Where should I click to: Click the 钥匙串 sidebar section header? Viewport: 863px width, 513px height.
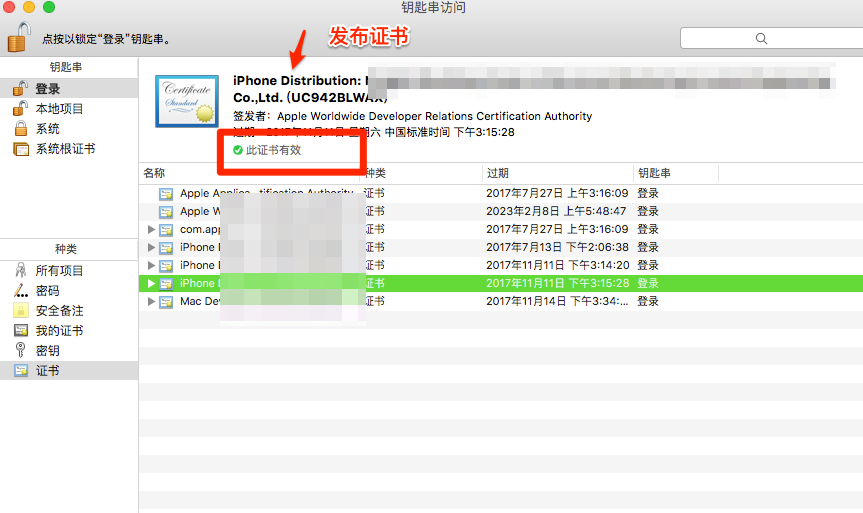[x=66, y=67]
